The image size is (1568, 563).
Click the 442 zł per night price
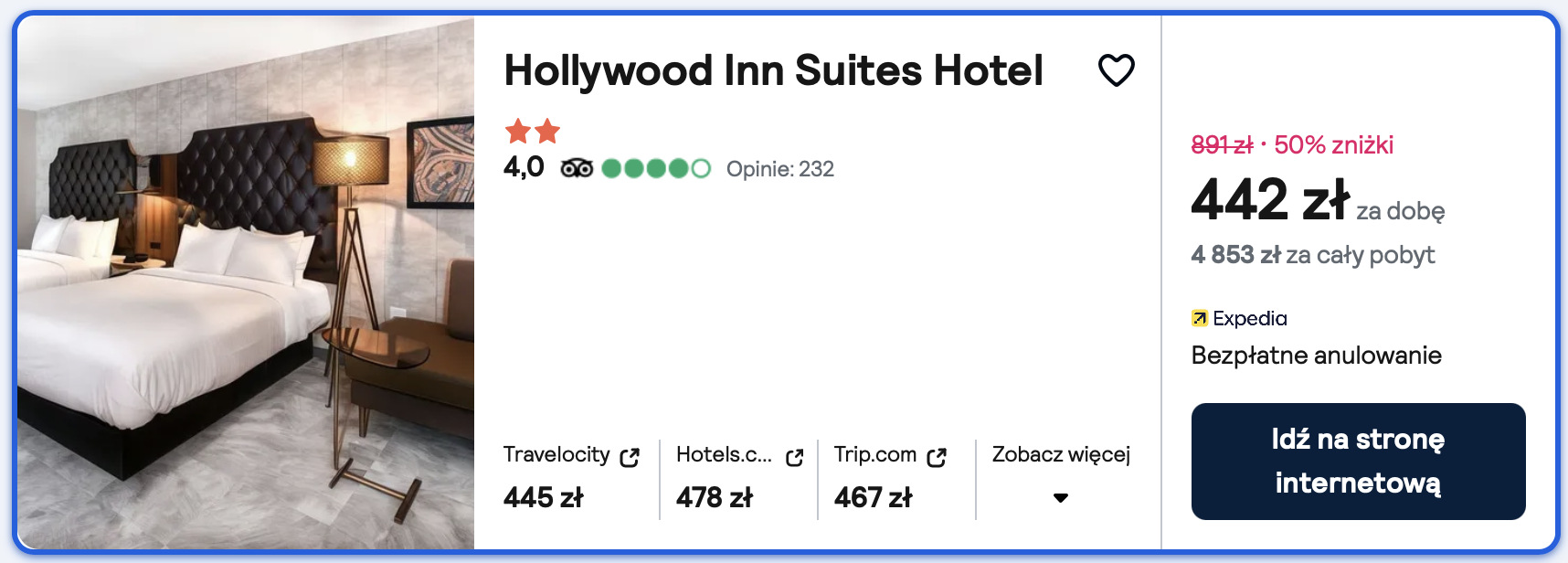coord(1270,200)
